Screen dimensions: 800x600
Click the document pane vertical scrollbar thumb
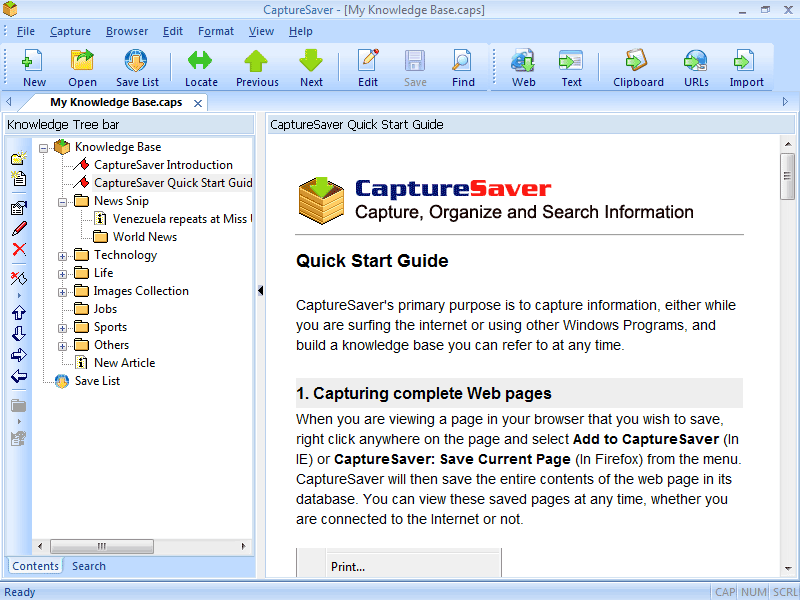[x=788, y=176]
